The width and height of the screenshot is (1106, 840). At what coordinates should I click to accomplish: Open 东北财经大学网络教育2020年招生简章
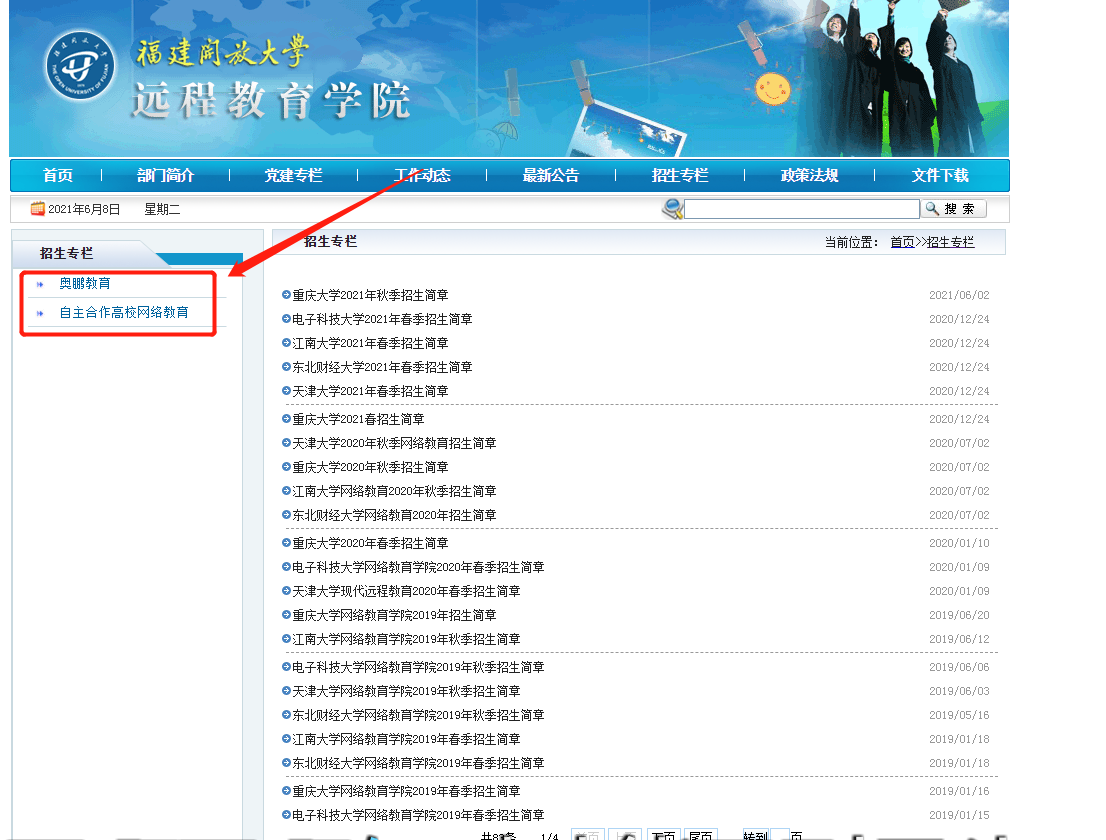point(394,515)
